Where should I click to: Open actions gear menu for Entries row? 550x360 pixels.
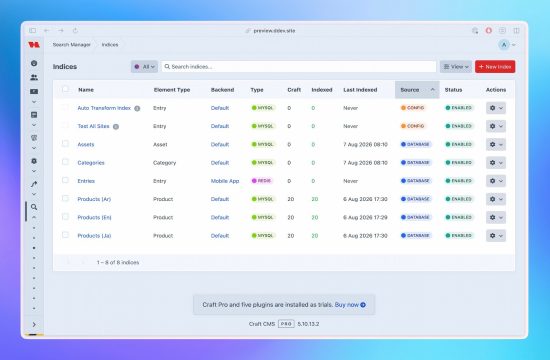pyautogui.click(x=496, y=181)
